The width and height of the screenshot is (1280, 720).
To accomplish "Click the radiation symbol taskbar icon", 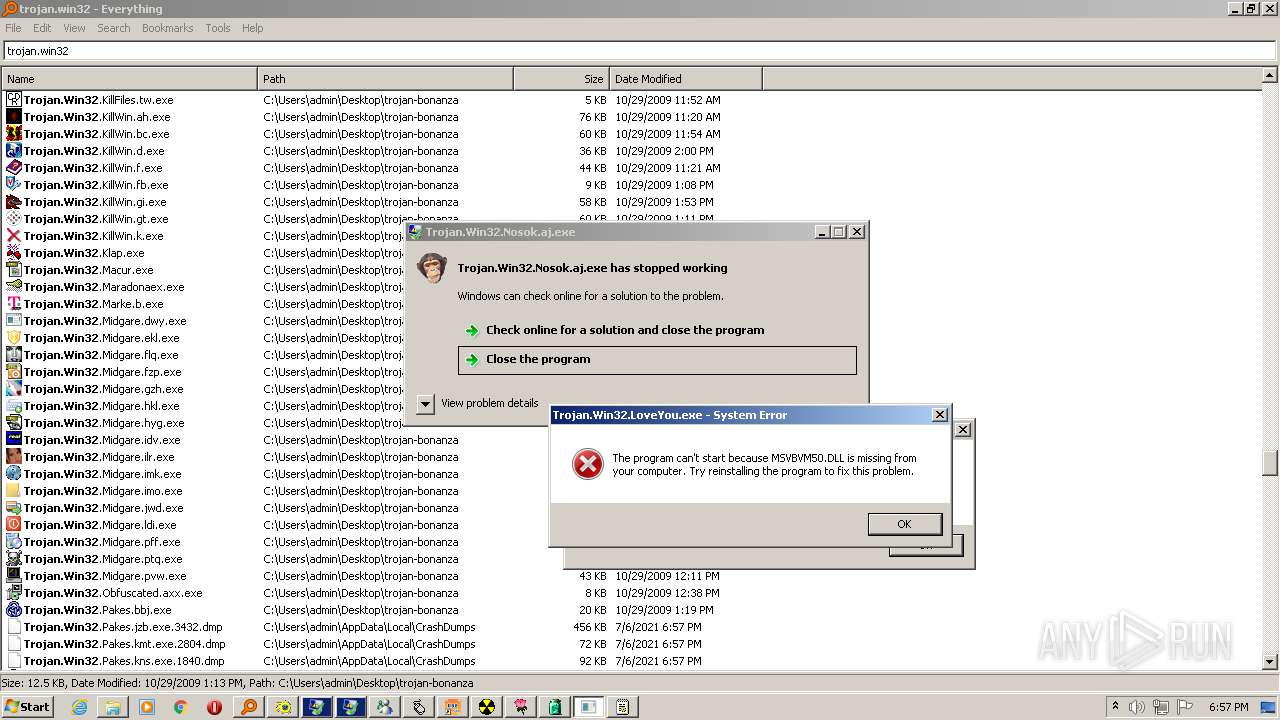I will pyautogui.click(x=487, y=707).
